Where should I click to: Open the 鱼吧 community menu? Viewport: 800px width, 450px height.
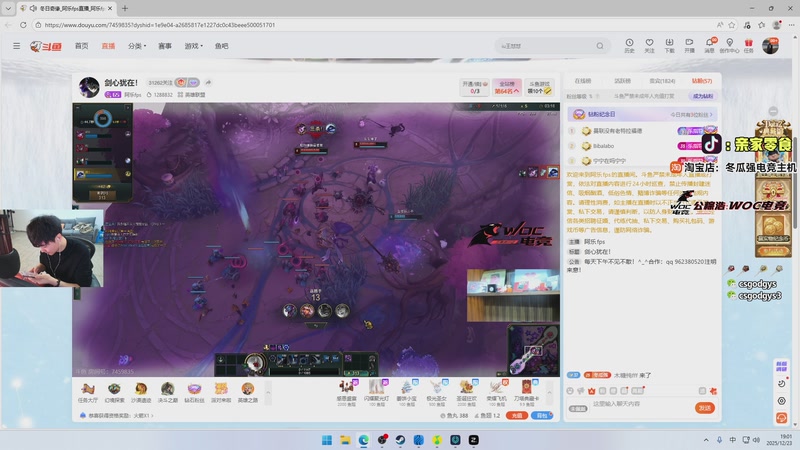[x=221, y=46]
